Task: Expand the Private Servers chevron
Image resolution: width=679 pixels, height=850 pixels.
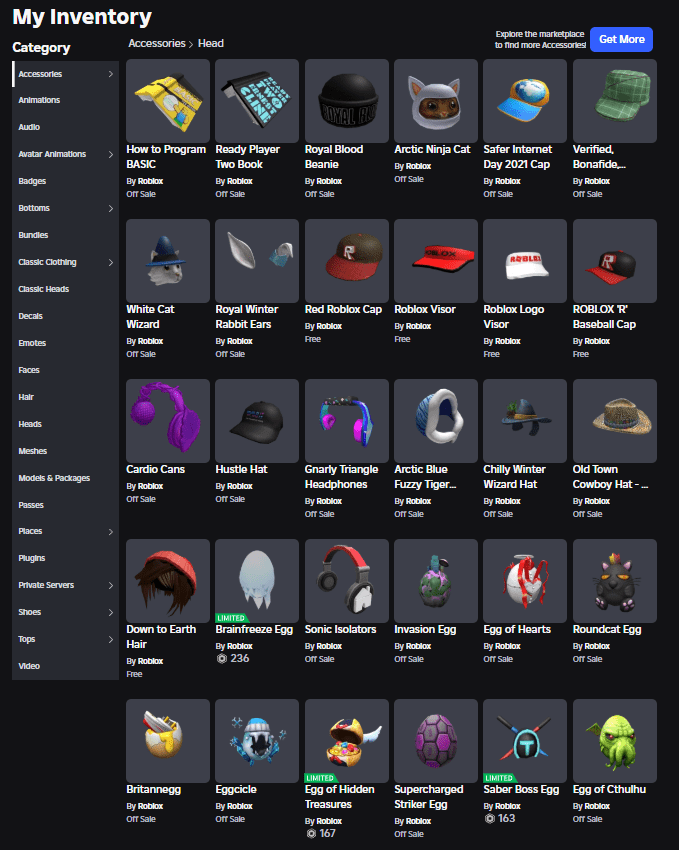Action: tap(111, 585)
